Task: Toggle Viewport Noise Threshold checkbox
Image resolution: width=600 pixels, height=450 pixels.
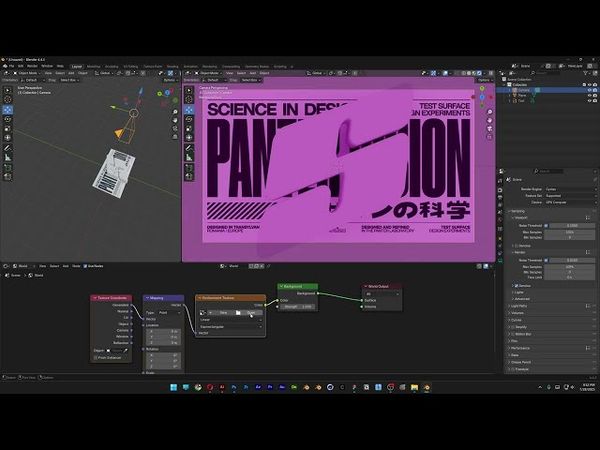Action: [546, 226]
